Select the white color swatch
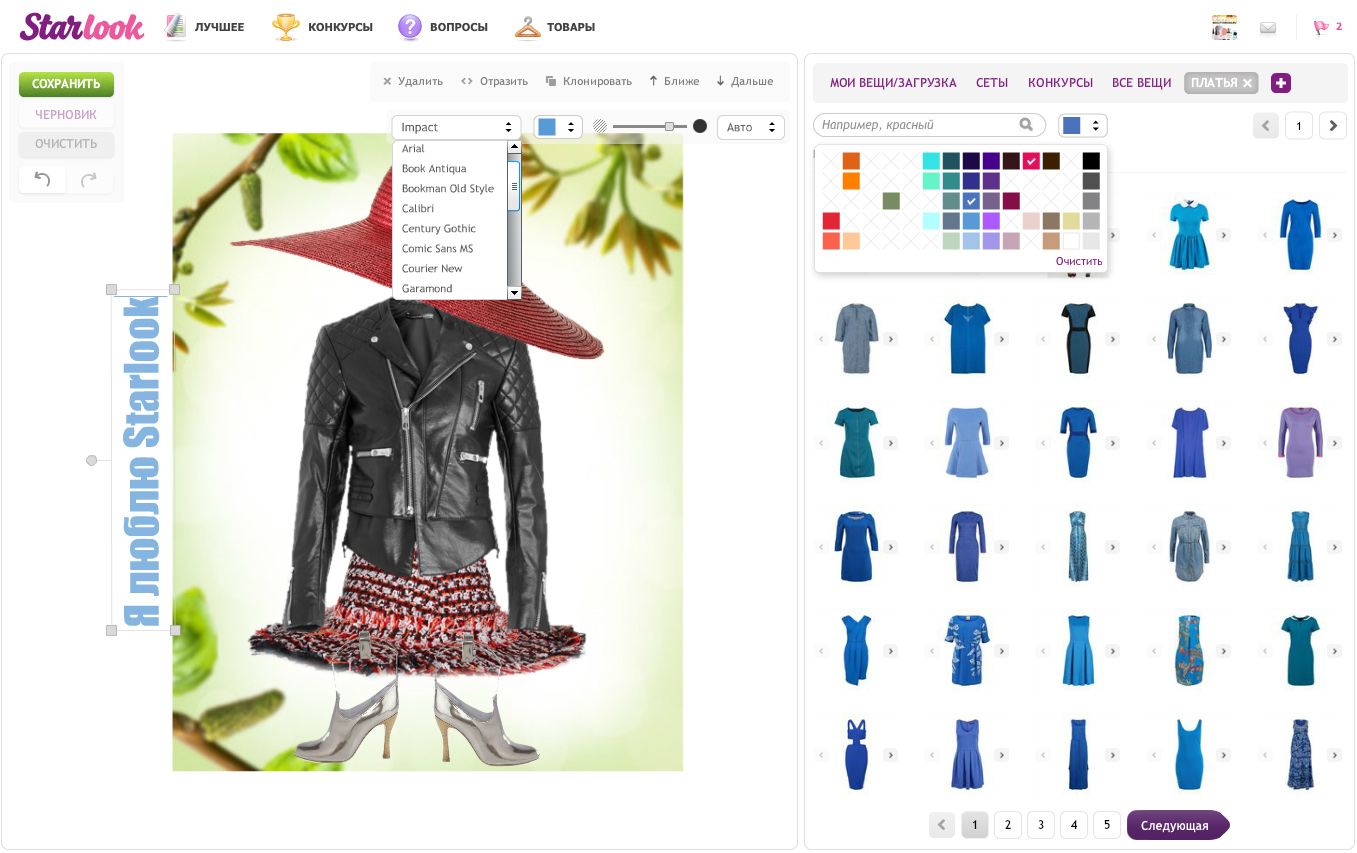Screen dimensions: 1357x853 pos(1071,241)
